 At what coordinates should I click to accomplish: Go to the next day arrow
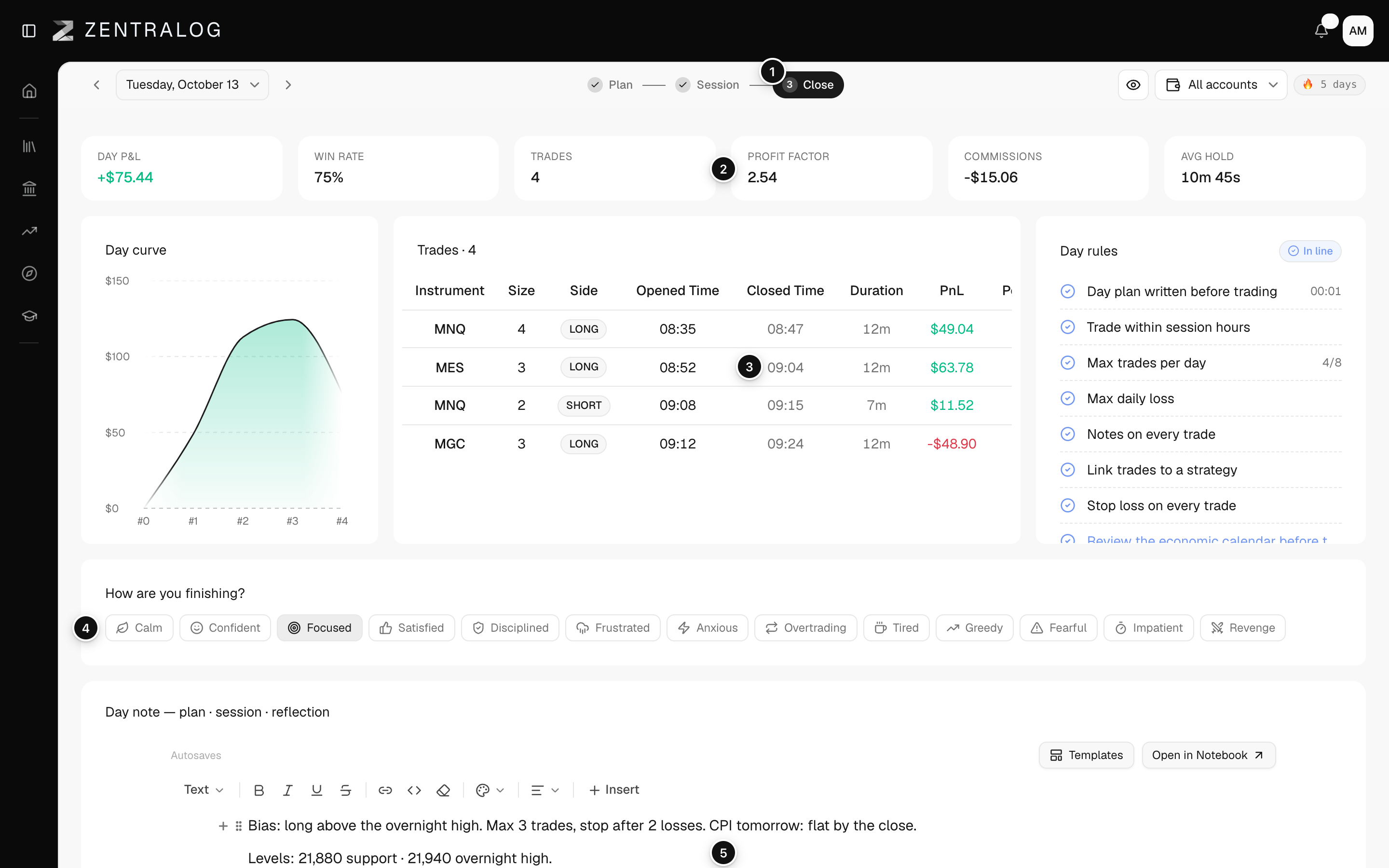coord(288,85)
